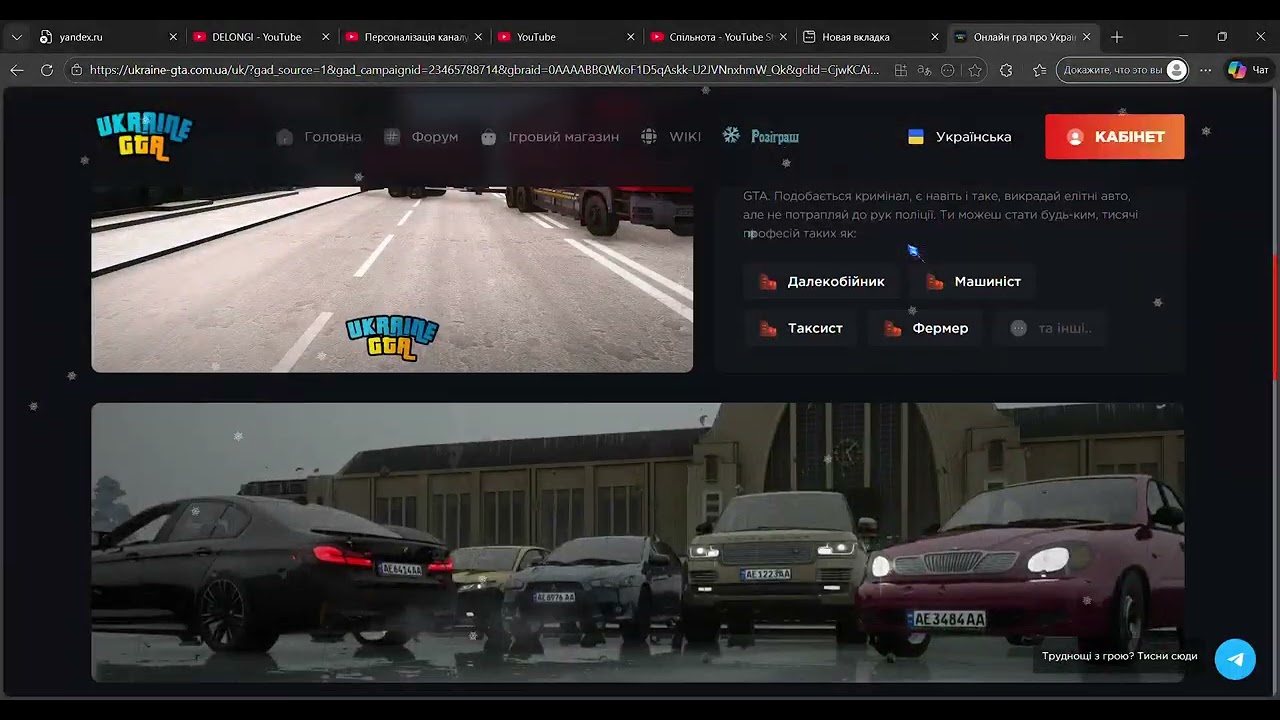
Task: Select the Таксист profession chip
Action: tap(800, 328)
